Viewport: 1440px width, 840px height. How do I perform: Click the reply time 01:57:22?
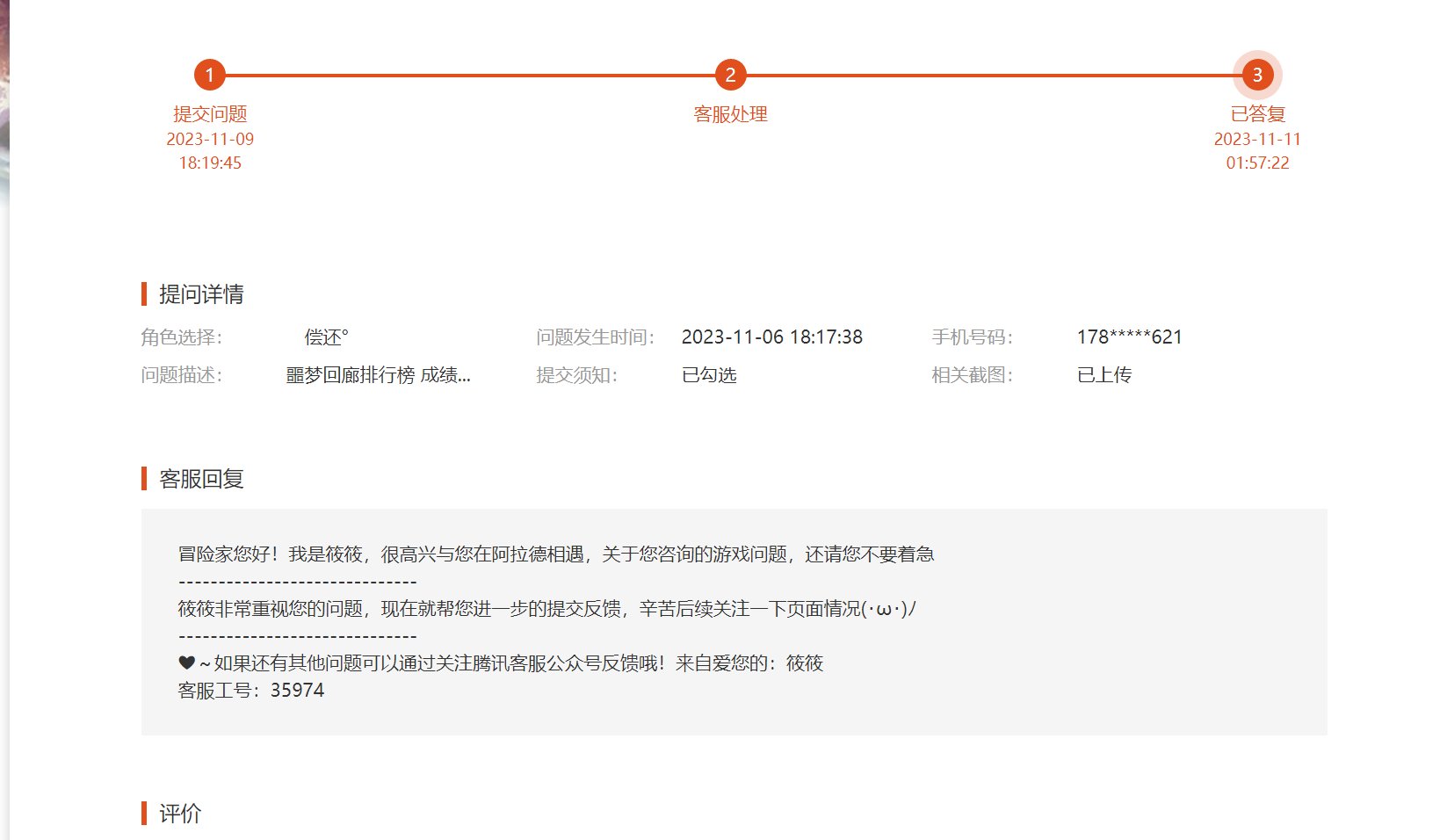(1257, 163)
